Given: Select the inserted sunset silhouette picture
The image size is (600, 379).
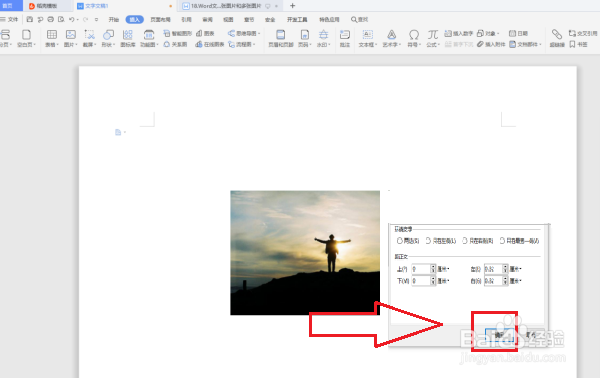Looking at the screenshot, I should (x=305, y=253).
